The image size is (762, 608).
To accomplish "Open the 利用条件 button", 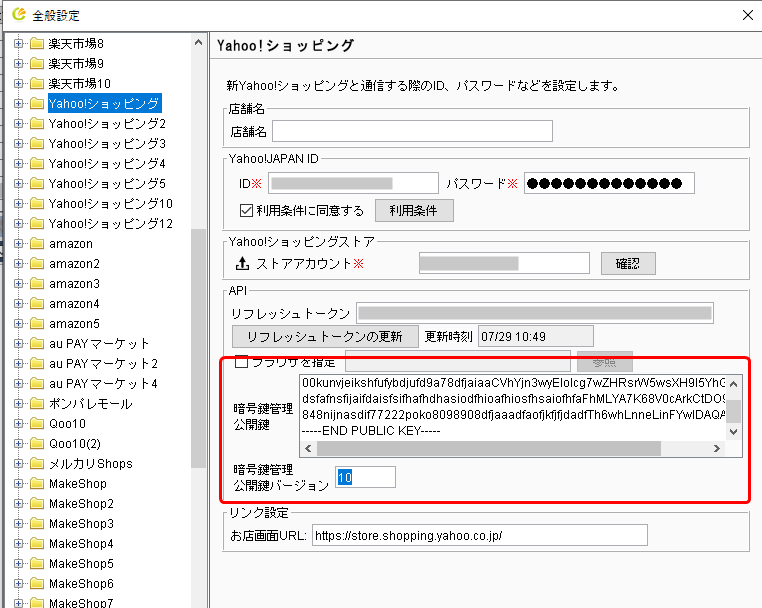I will 414,210.
